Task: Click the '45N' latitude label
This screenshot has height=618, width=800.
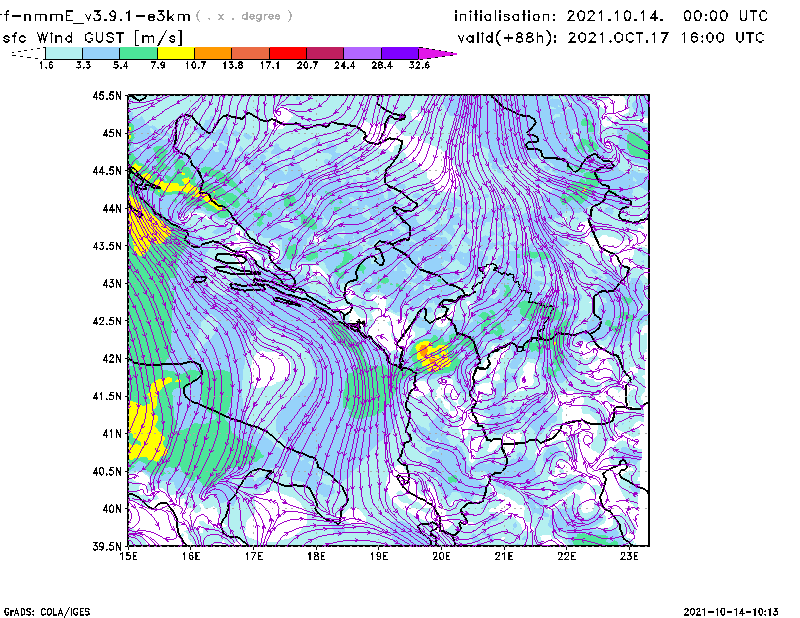Action: point(112,133)
